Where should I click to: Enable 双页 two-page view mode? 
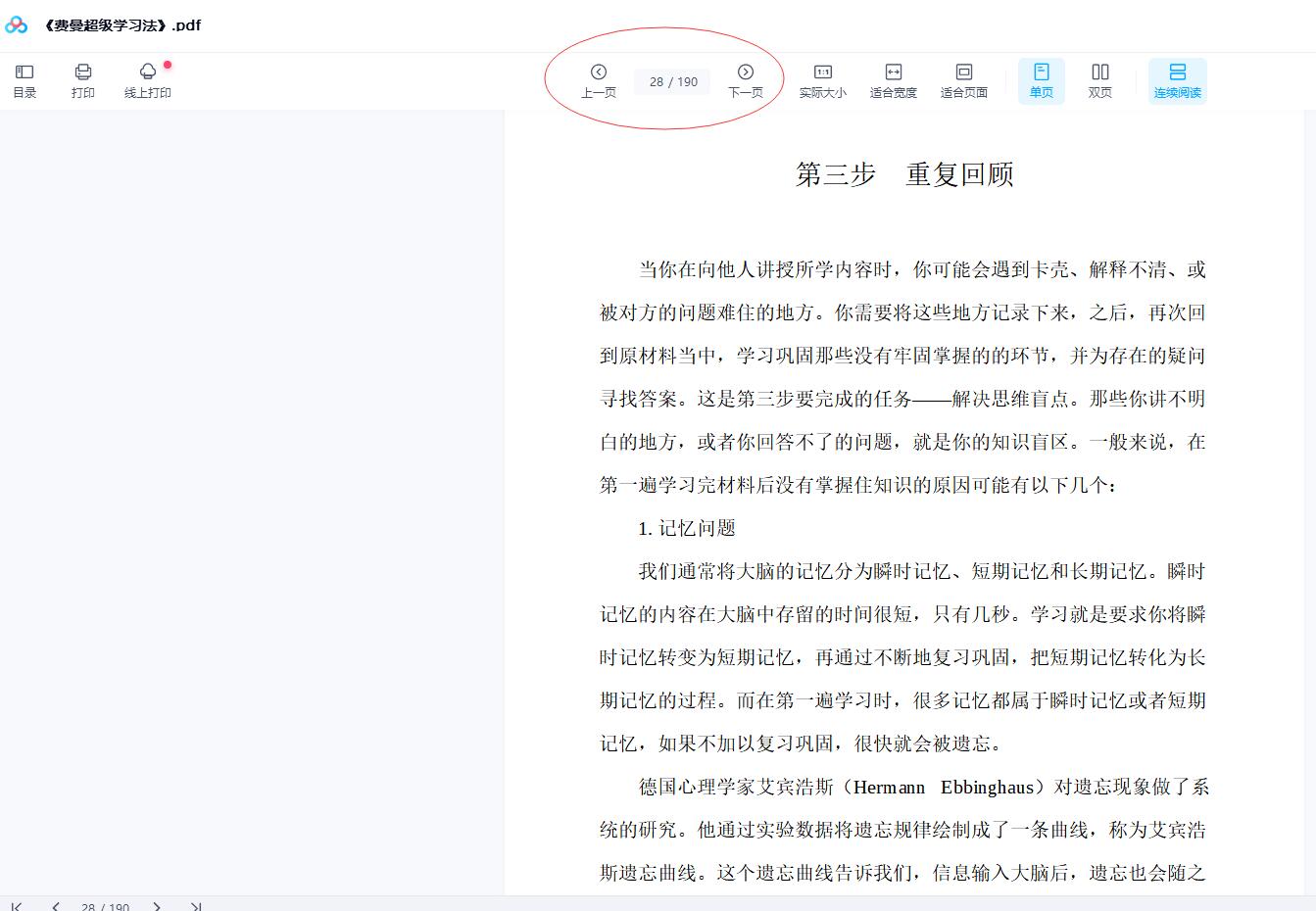(1099, 80)
